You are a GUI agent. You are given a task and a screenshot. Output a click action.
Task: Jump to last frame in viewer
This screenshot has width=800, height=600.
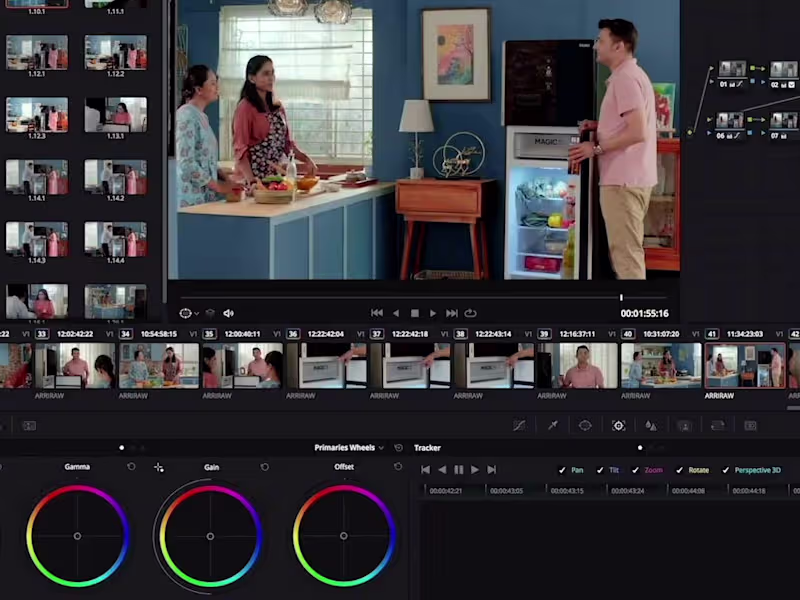click(x=452, y=313)
